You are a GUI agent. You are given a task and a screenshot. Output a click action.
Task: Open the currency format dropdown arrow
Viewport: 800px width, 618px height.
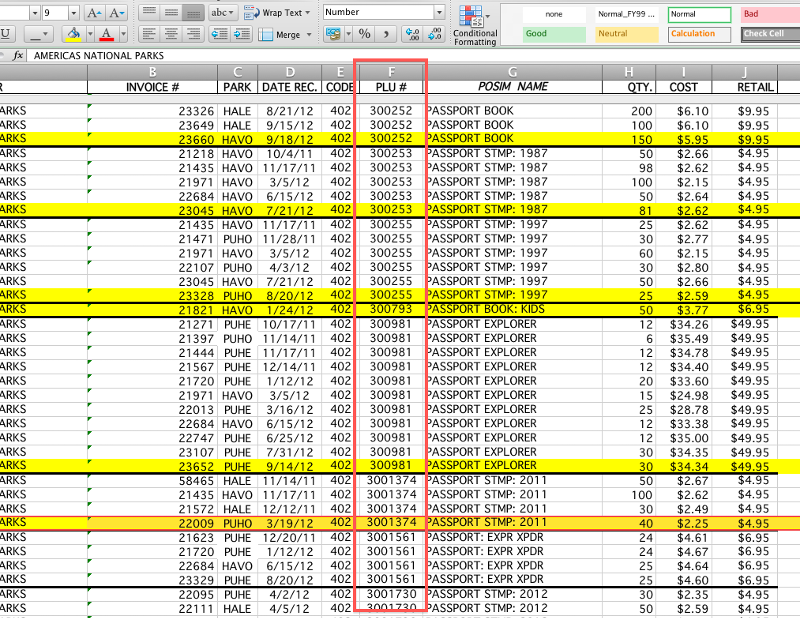point(348,34)
